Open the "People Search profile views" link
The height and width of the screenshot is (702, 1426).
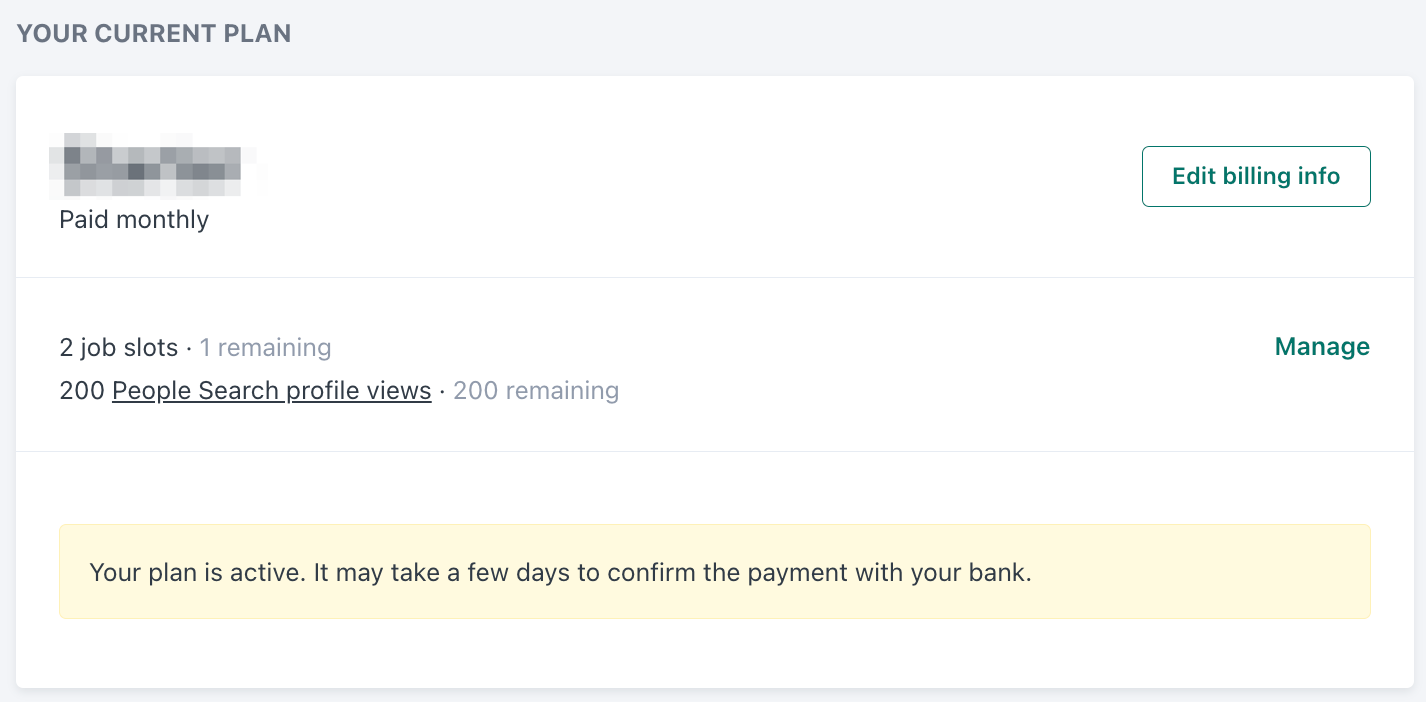(271, 390)
